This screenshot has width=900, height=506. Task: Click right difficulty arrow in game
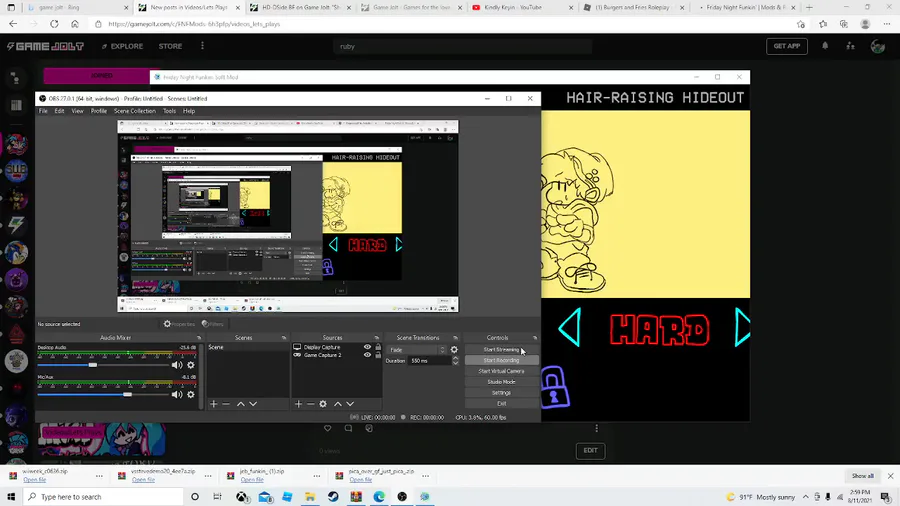click(742, 328)
